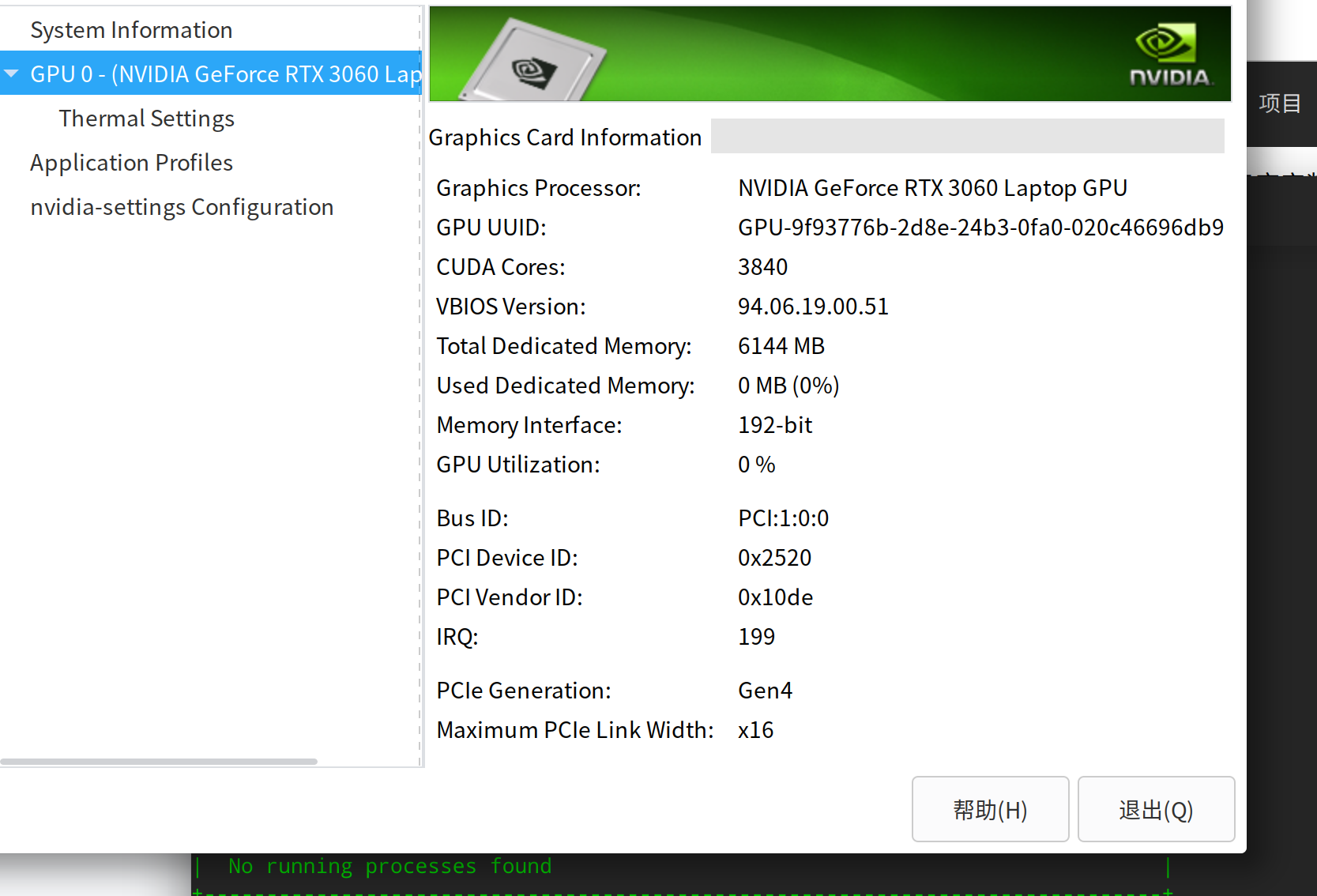
Task: Collapse the GPU 0 tree expander arrow
Action: (x=12, y=73)
